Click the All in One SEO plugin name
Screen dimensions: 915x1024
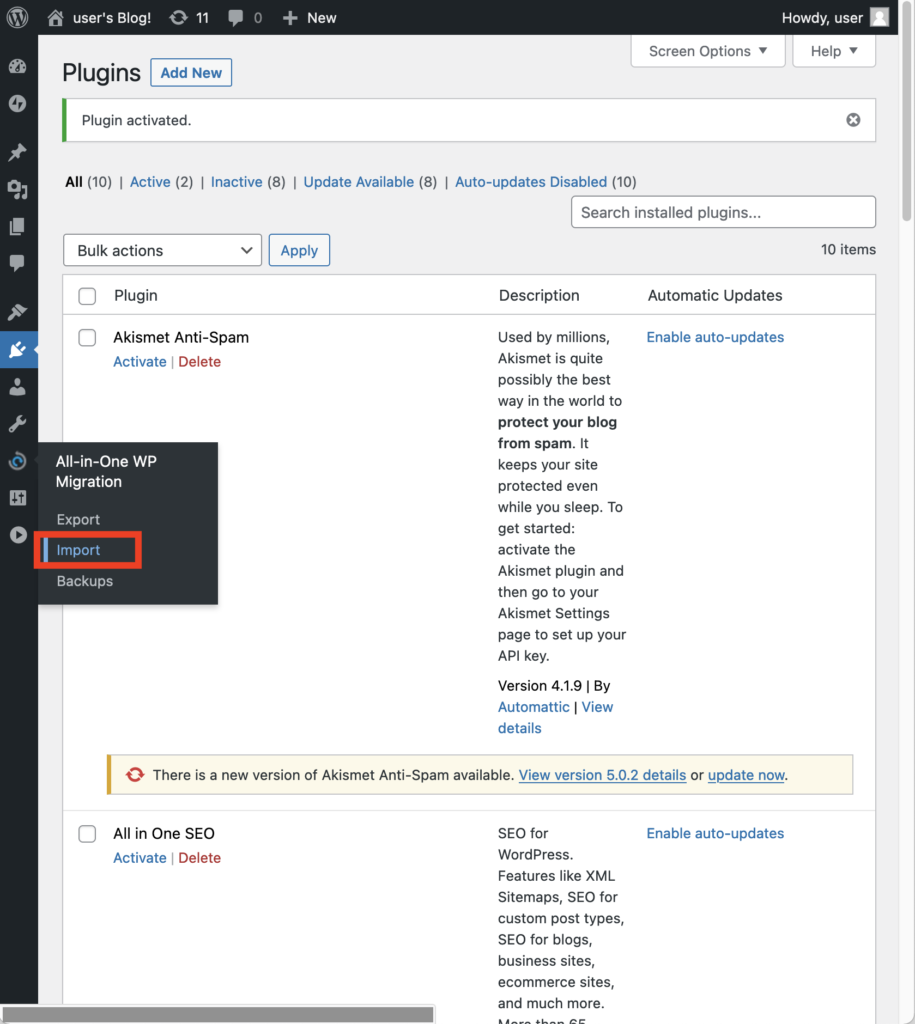[x=164, y=833]
